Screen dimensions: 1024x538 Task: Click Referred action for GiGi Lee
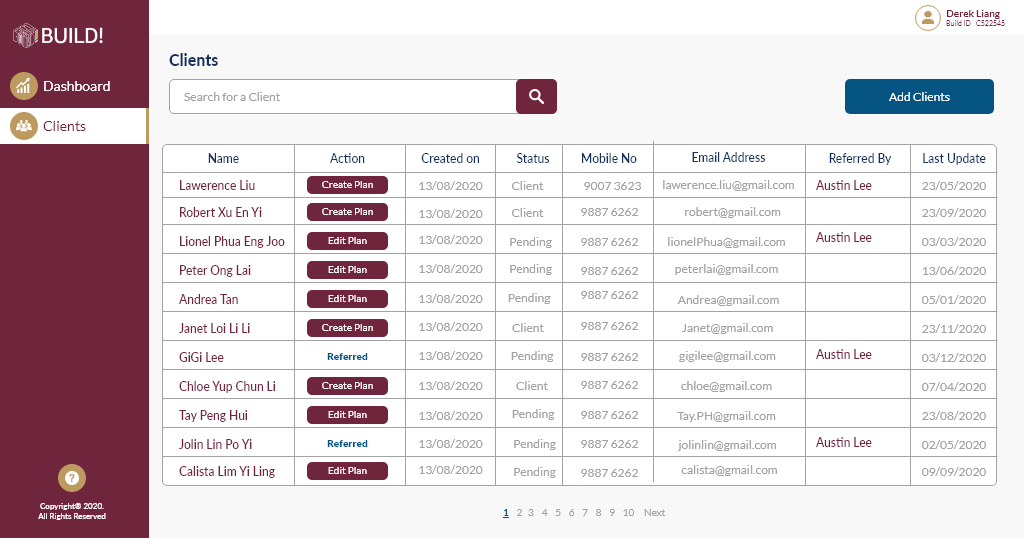tap(347, 357)
